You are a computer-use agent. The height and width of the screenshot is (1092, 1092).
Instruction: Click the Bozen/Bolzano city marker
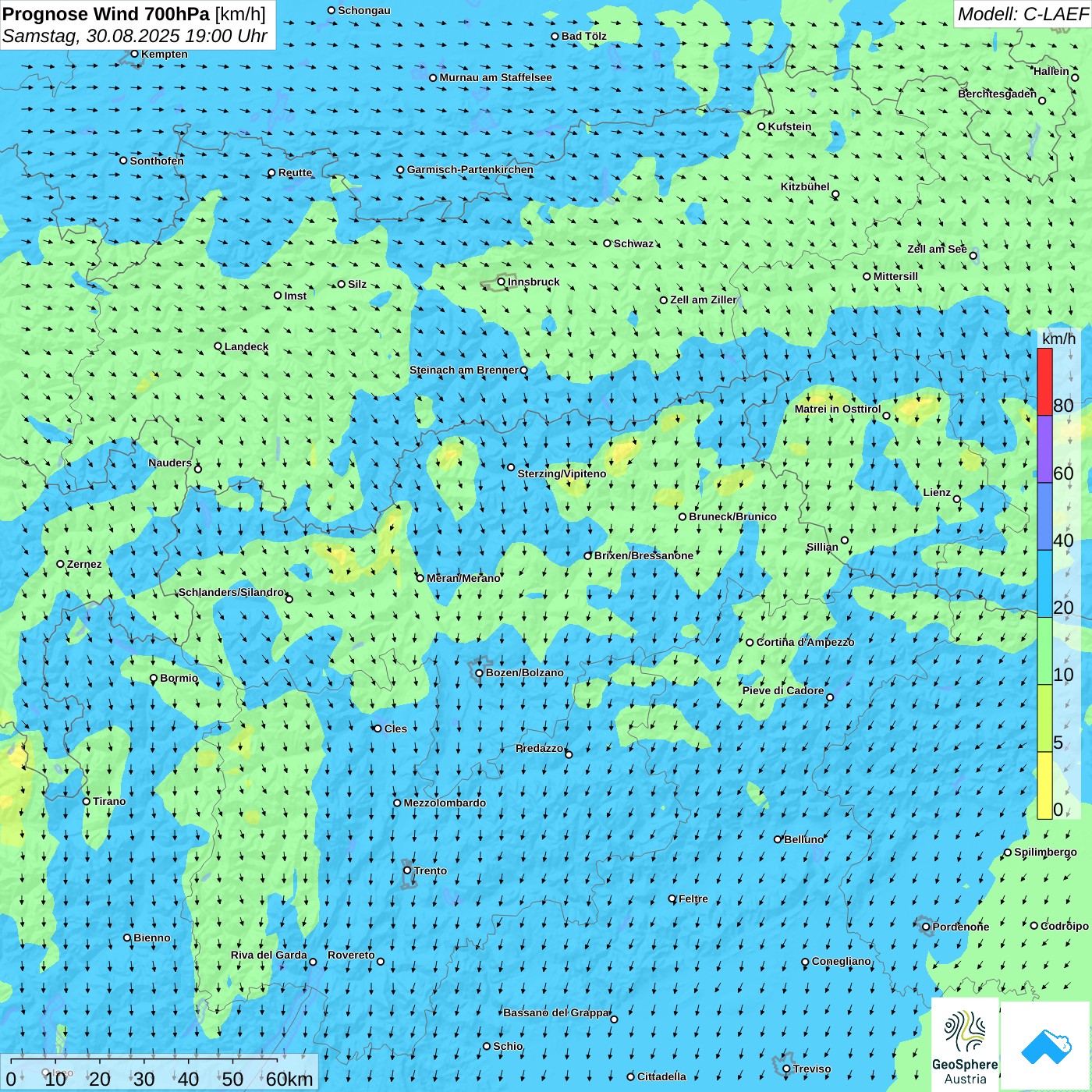pyautogui.click(x=479, y=672)
